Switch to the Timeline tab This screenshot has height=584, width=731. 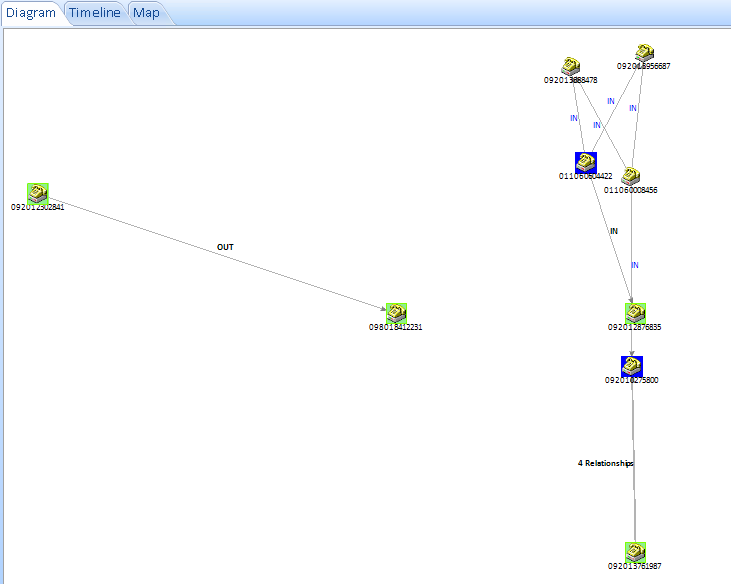[x=95, y=13]
